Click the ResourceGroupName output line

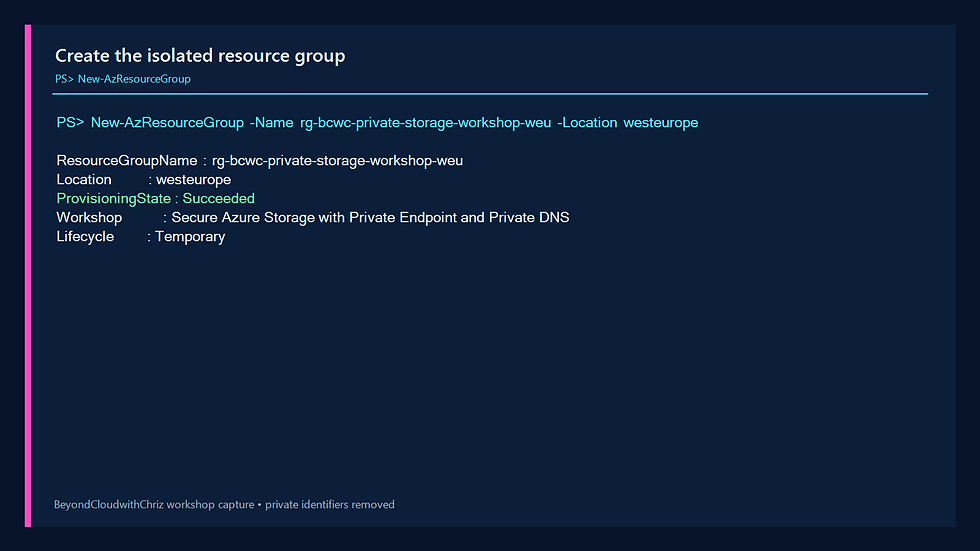click(259, 161)
